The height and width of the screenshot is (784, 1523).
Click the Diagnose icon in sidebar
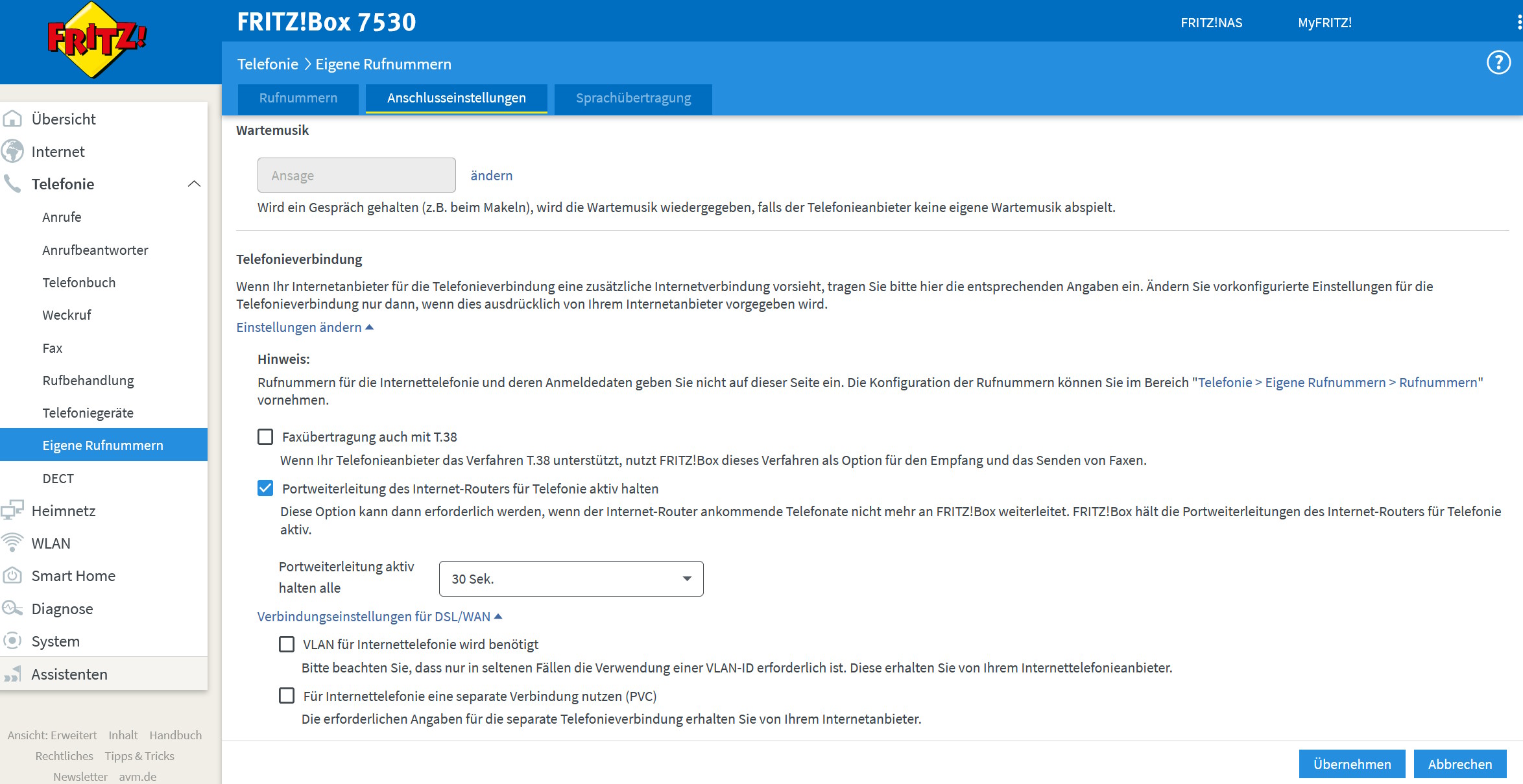pyautogui.click(x=12, y=608)
